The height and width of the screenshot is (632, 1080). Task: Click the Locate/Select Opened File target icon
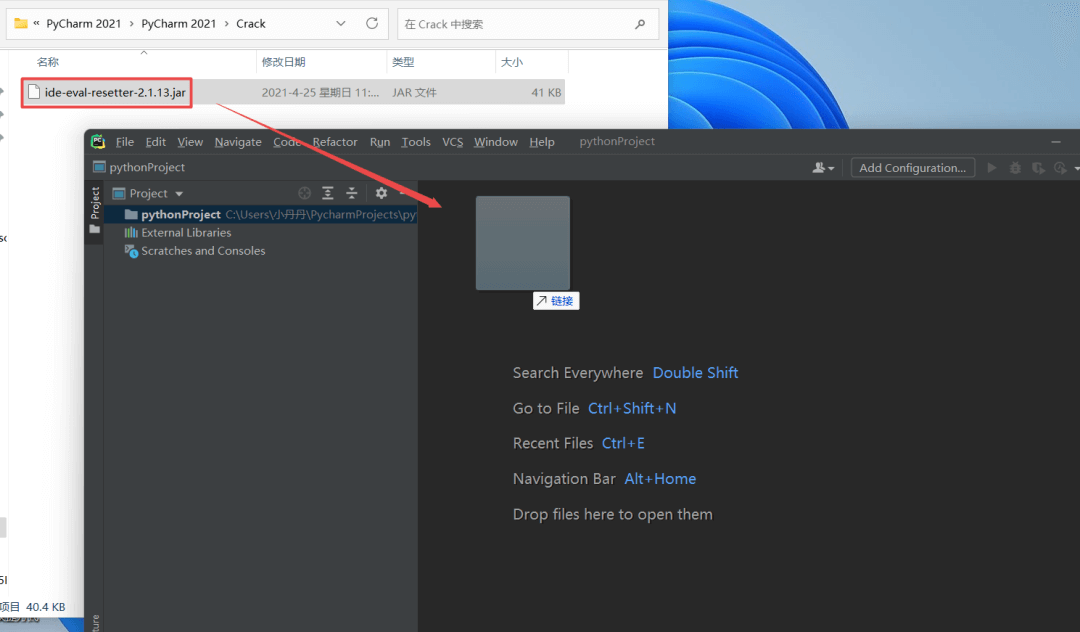coord(305,193)
